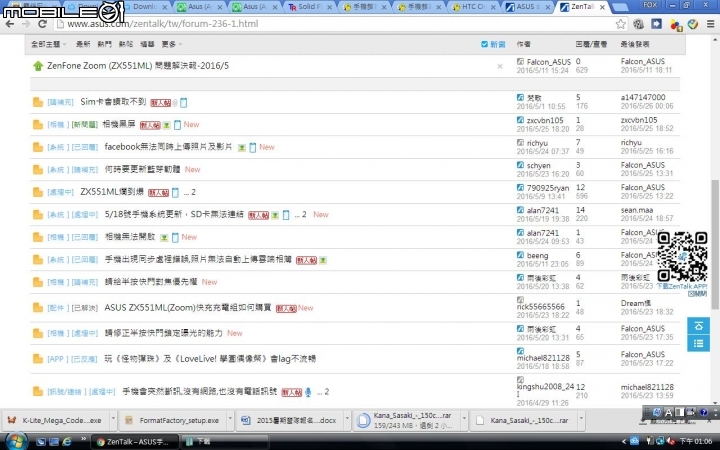The image size is (720, 450).
Task: Switch to the ASUS browser tab beside ZenTalk
Action: (x=528, y=7)
